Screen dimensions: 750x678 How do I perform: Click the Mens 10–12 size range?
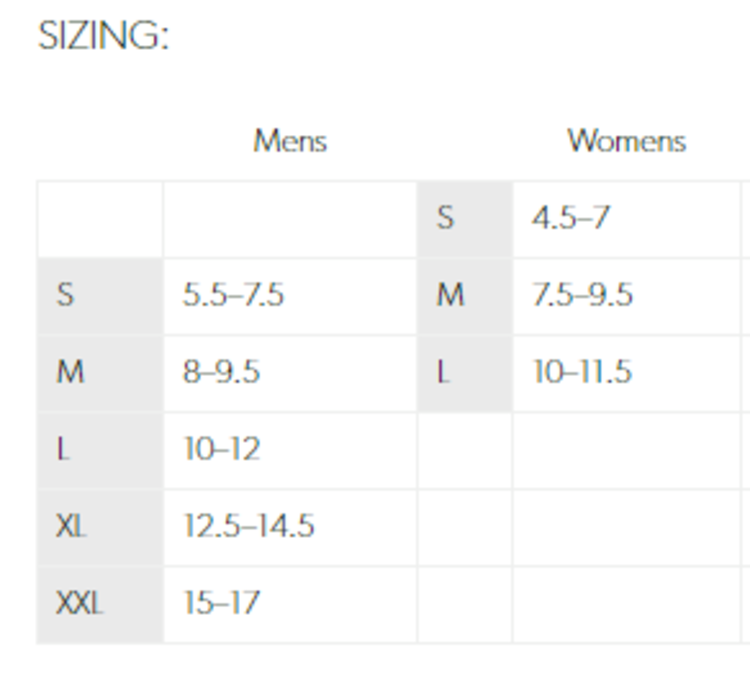[x=221, y=449]
